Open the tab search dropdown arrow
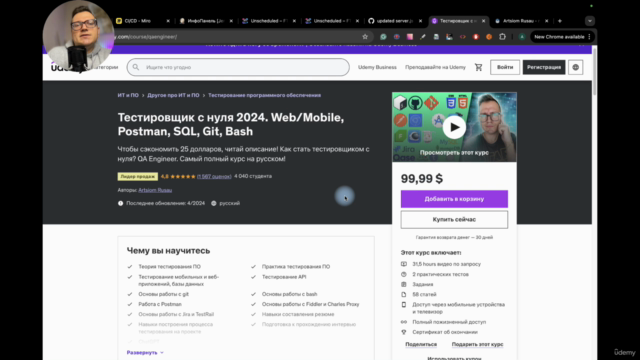The width and height of the screenshot is (640, 360). coord(590,21)
